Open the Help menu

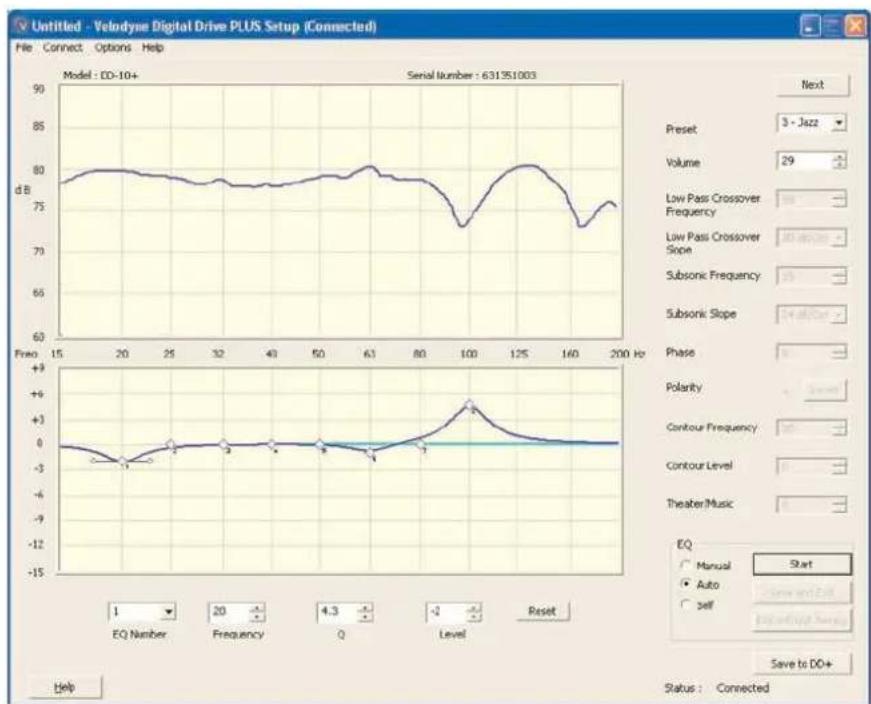[x=153, y=48]
